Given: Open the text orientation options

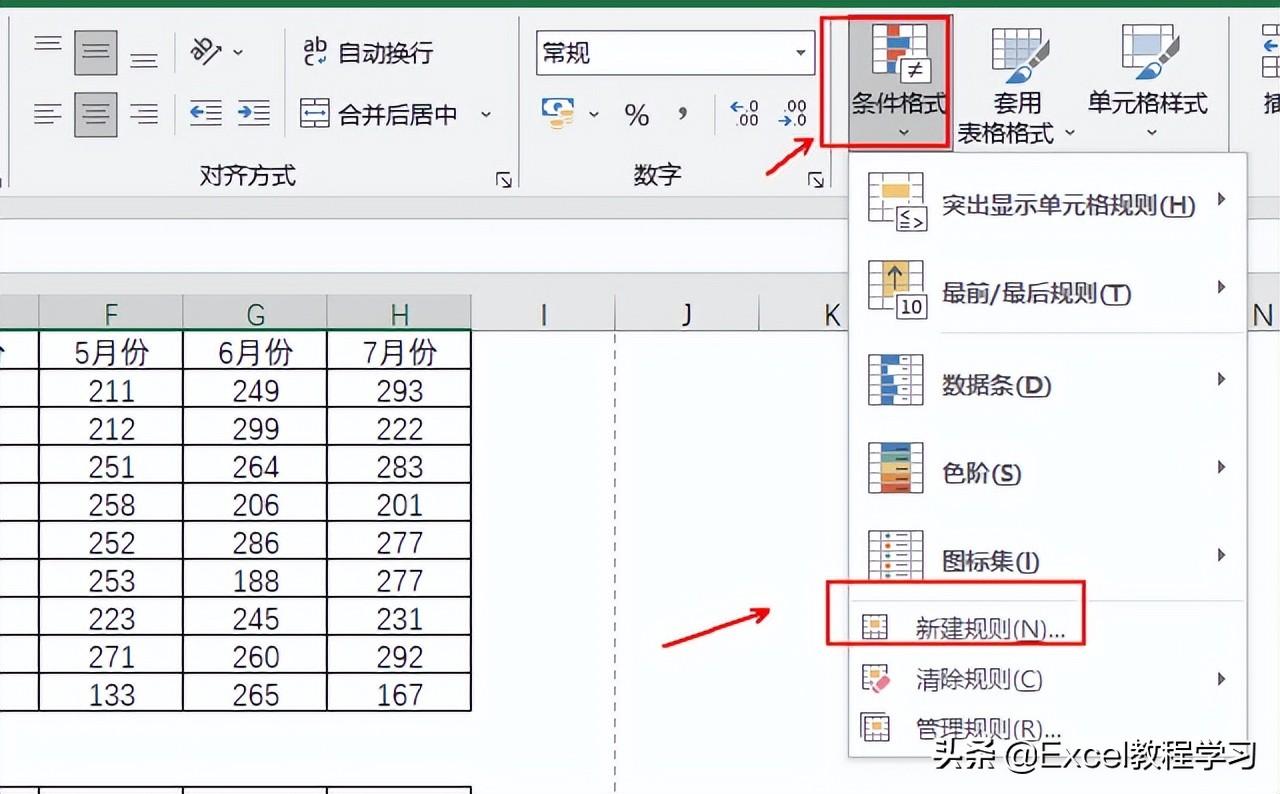Looking at the screenshot, I should 216,52.
